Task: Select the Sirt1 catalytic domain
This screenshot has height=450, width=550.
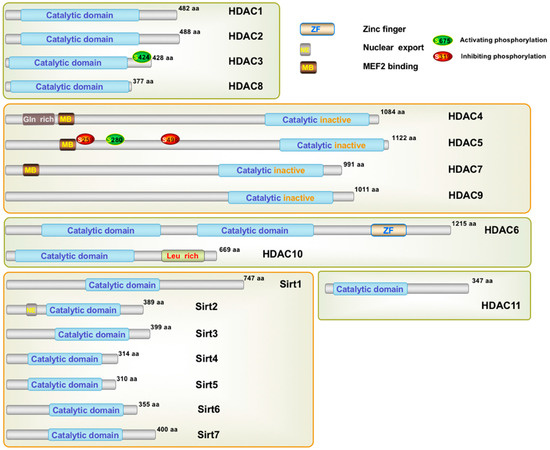Action: (x=122, y=285)
